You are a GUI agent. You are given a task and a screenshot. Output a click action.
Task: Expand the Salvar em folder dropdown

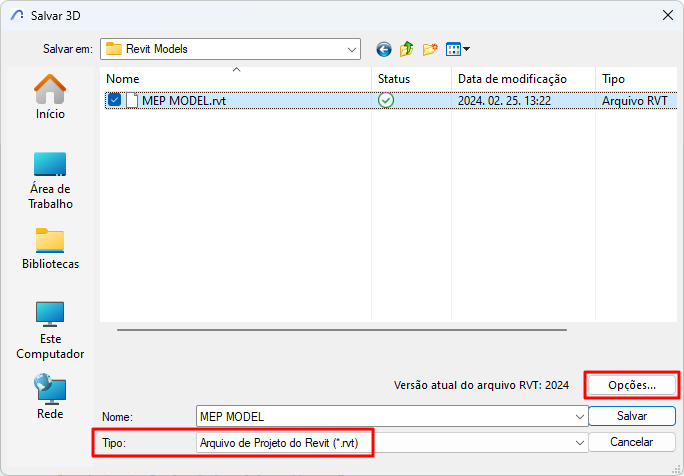click(352, 49)
